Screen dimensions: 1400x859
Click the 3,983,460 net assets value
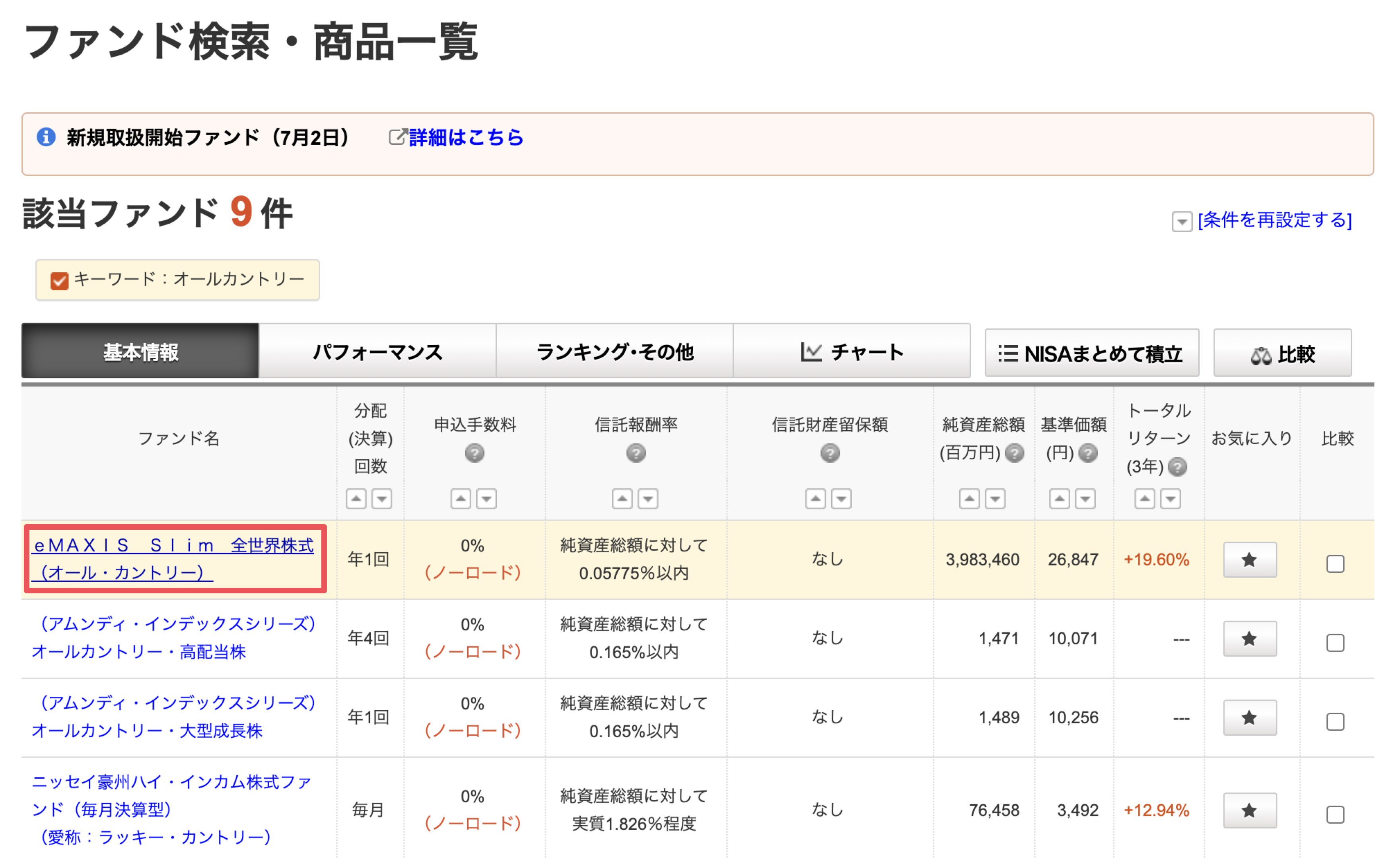(982, 560)
